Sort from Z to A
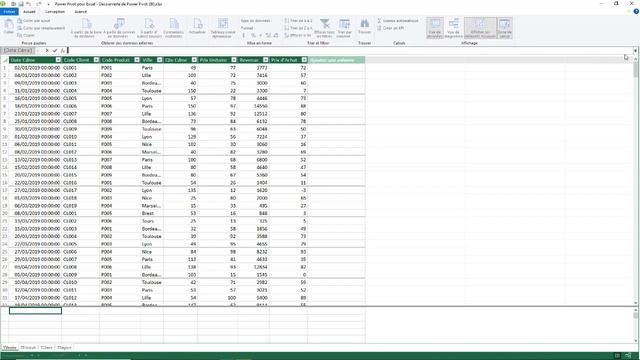The image size is (640, 360). [298, 28]
